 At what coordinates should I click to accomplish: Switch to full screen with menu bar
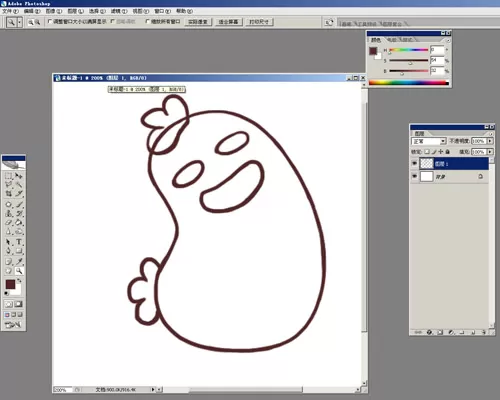point(14,314)
